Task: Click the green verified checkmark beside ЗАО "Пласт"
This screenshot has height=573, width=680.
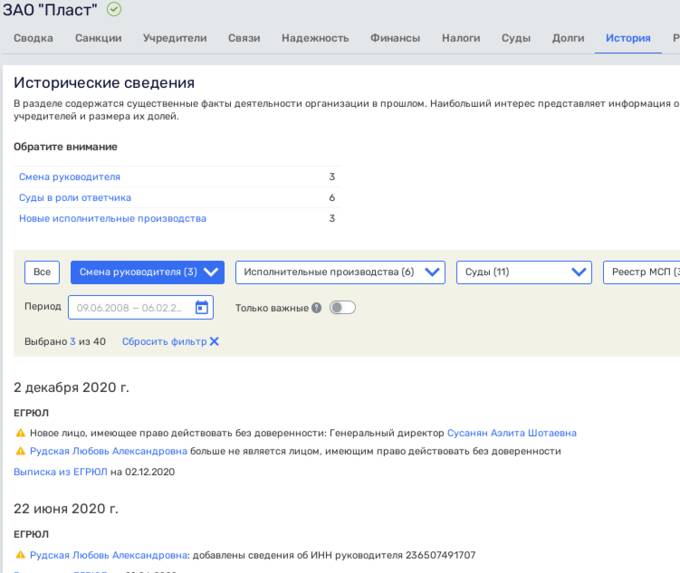Action: click(114, 9)
